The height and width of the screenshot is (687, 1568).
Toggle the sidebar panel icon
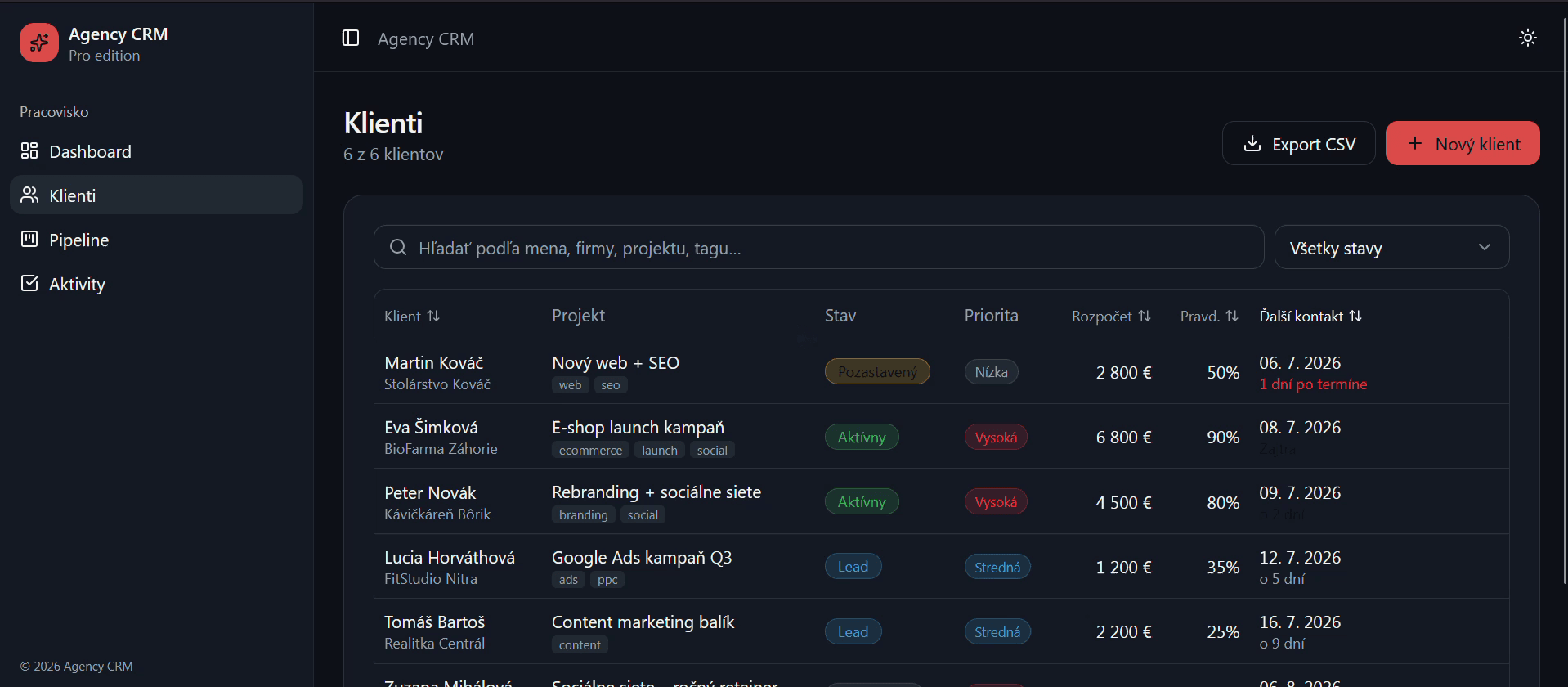[x=351, y=38]
